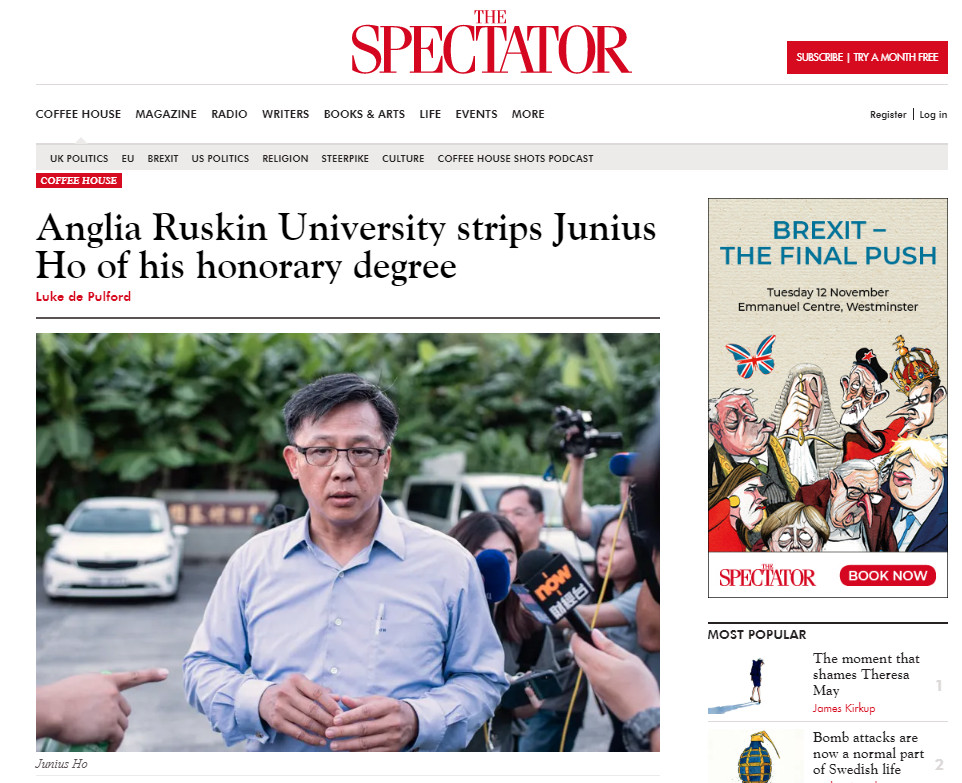
Task: Open the Steerpike sub-navigation tab
Action: point(345,159)
